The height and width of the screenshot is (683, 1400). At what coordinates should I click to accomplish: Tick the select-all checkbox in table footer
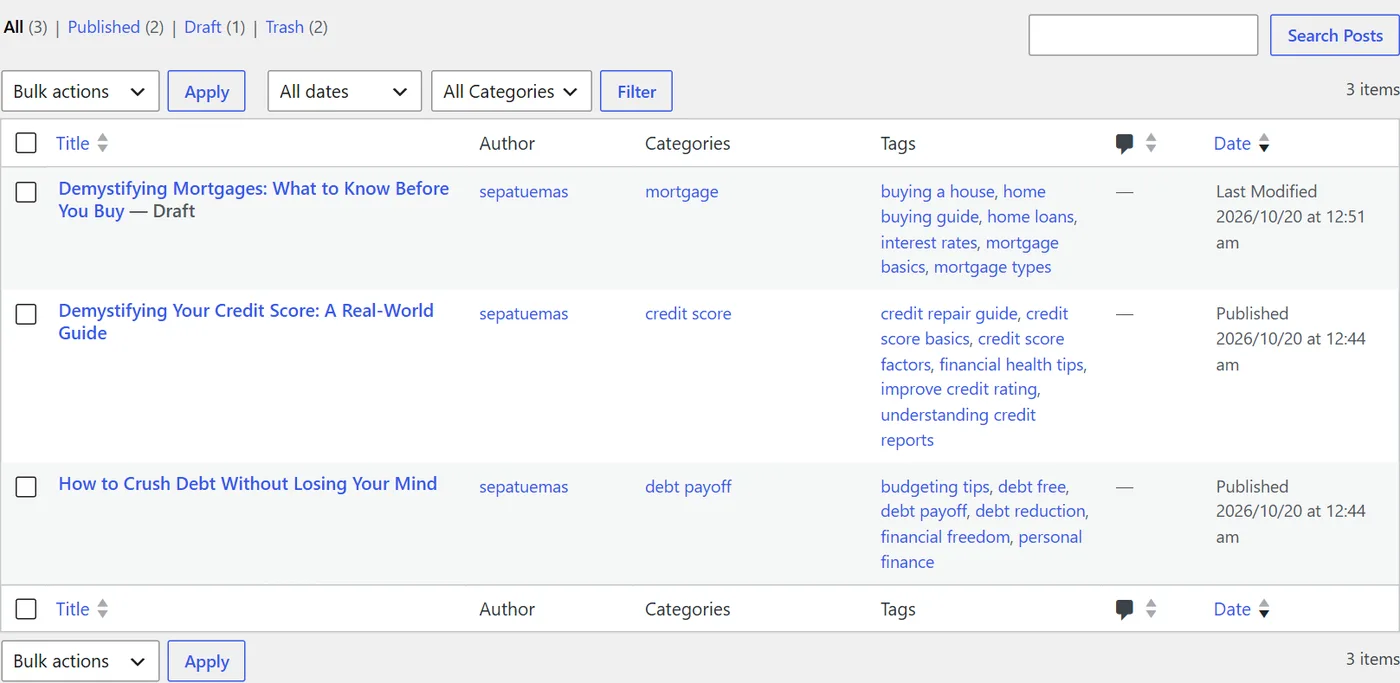pos(26,609)
